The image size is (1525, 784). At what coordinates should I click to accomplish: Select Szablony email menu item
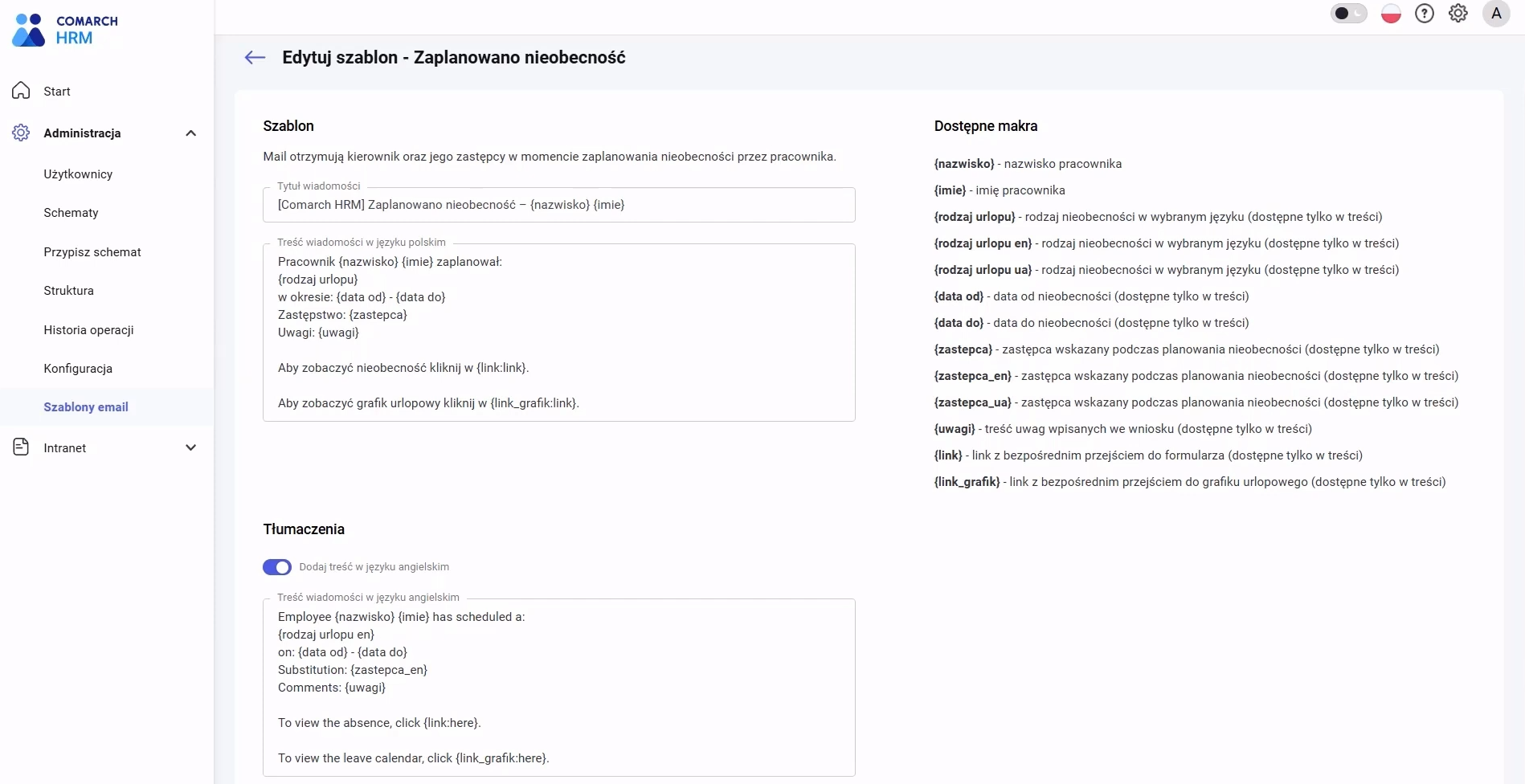click(x=86, y=407)
